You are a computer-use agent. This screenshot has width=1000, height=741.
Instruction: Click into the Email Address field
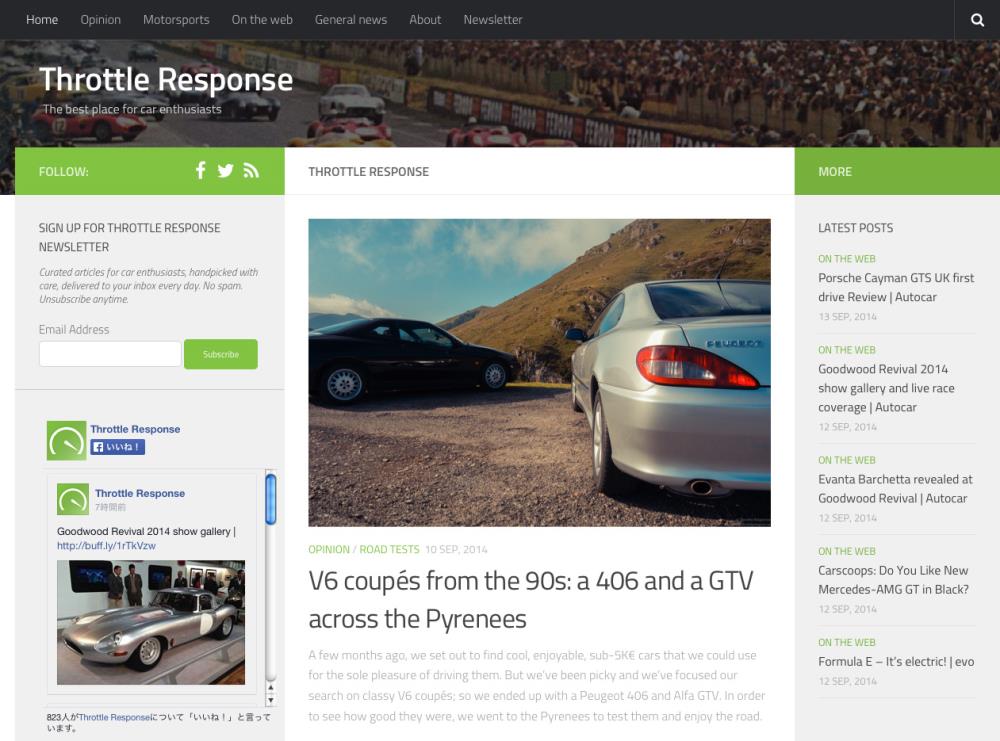[x=110, y=354]
